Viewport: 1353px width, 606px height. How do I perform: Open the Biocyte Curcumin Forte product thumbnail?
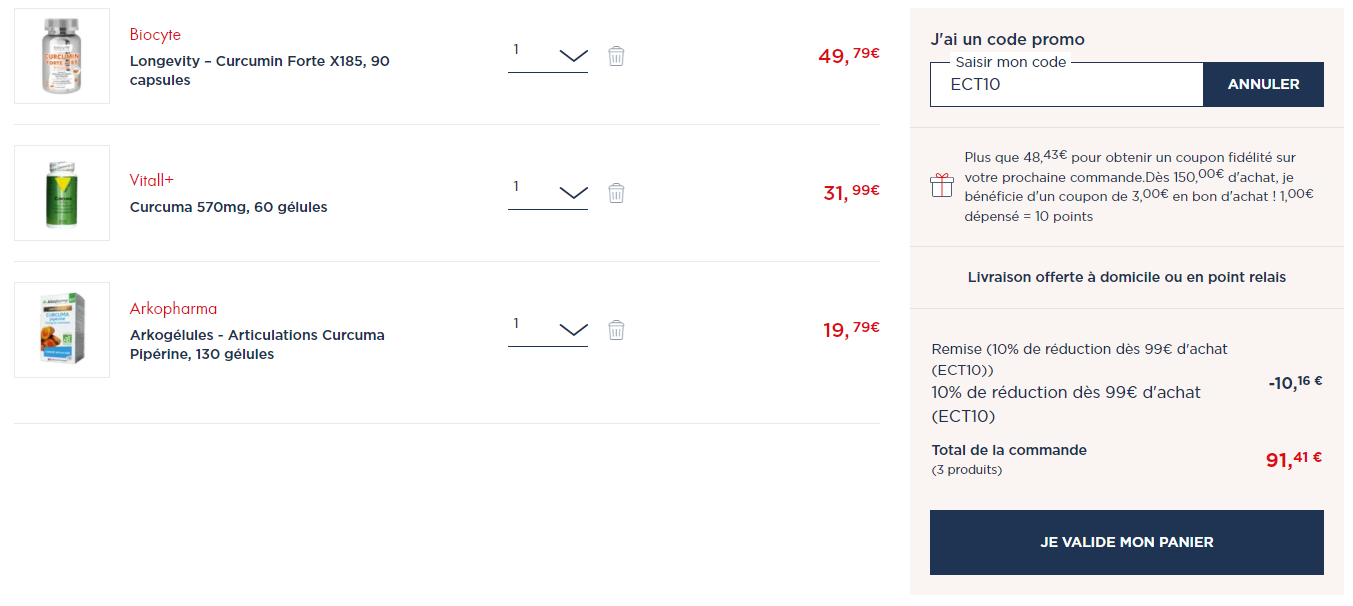click(62, 56)
